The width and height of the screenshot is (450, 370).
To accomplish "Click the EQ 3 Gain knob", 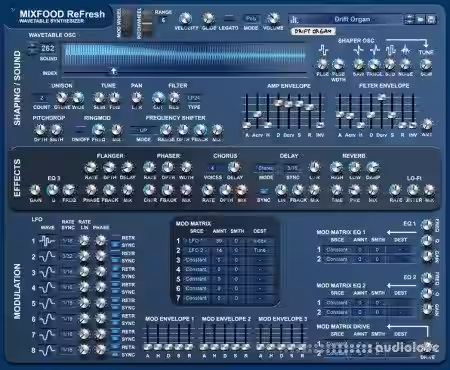I will pos(35,190).
